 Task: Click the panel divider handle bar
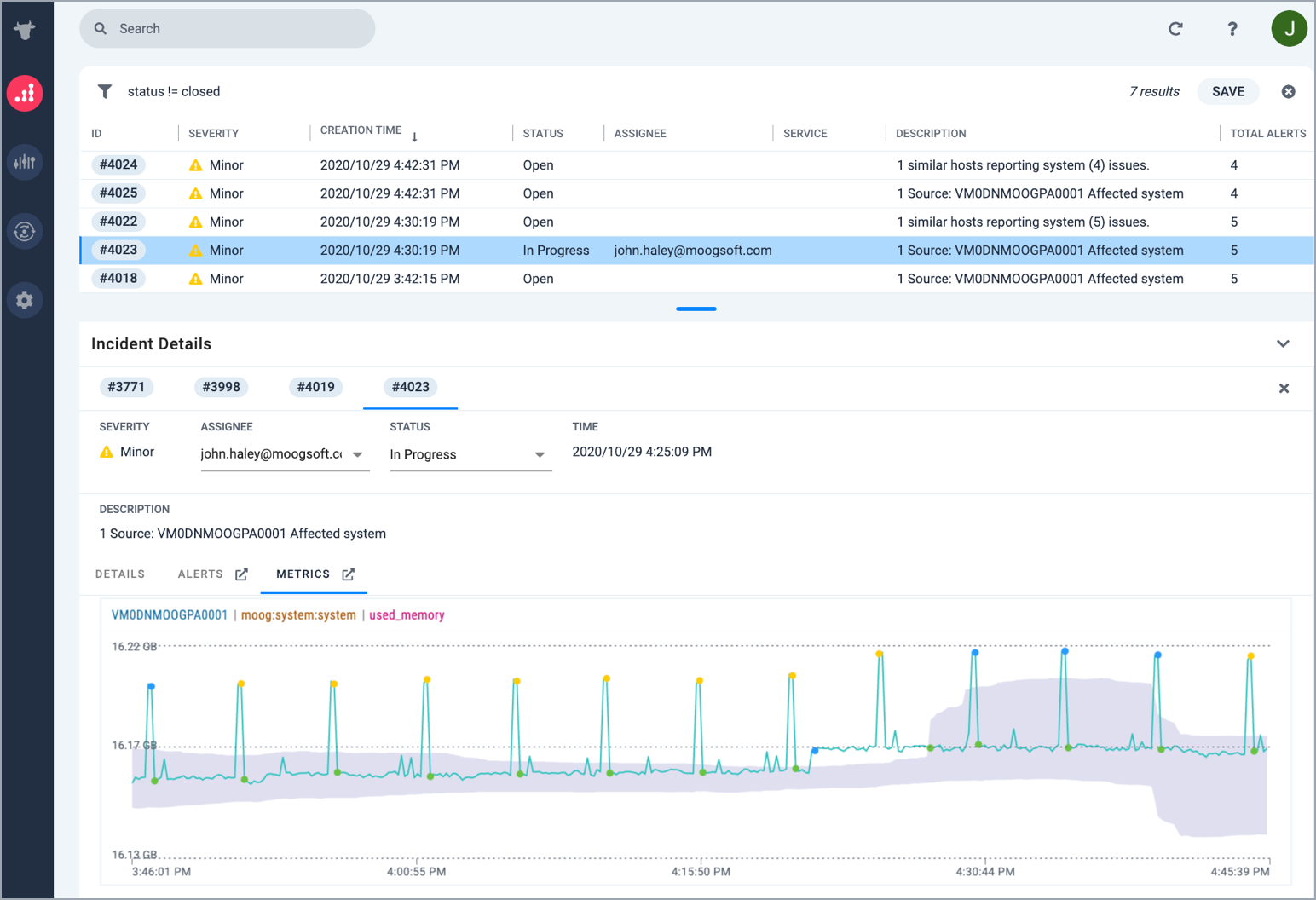point(696,309)
